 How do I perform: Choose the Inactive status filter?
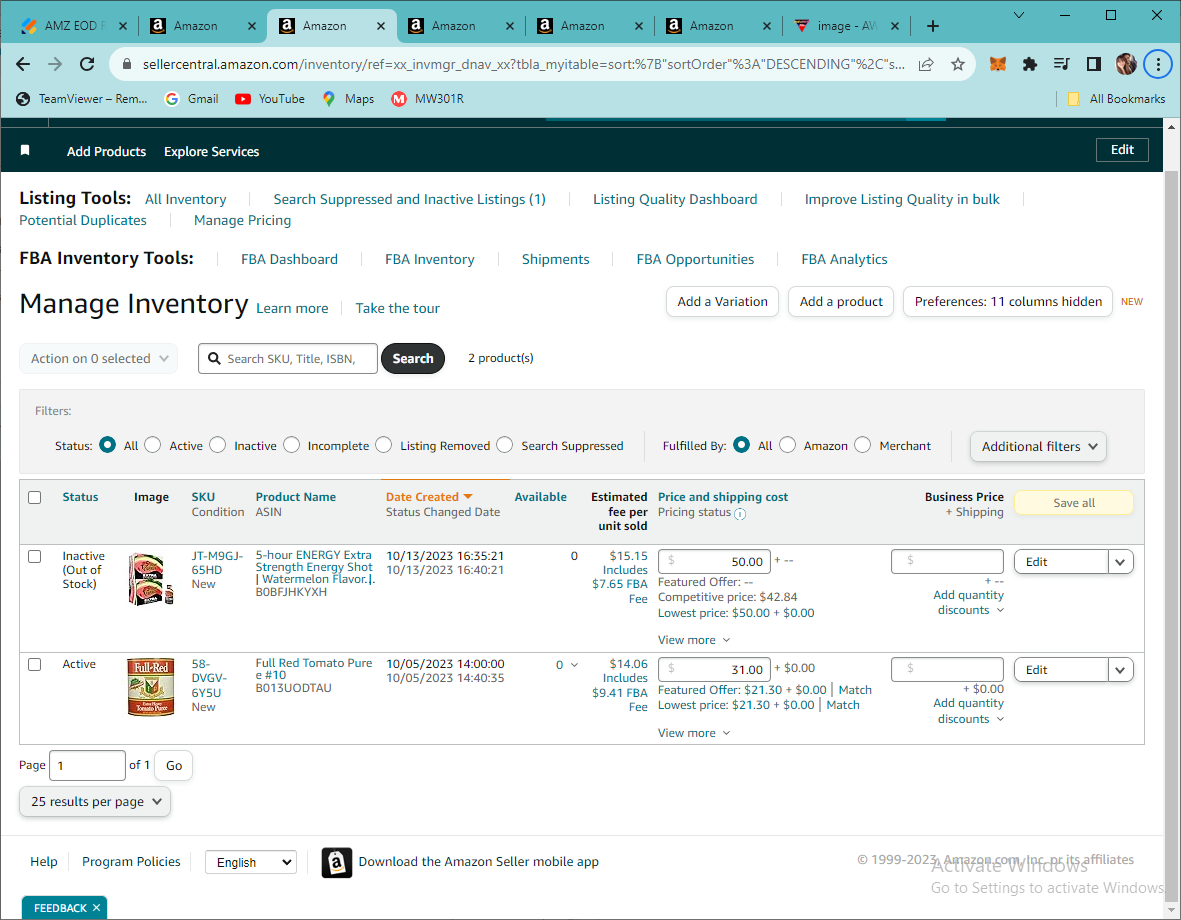coord(218,445)
